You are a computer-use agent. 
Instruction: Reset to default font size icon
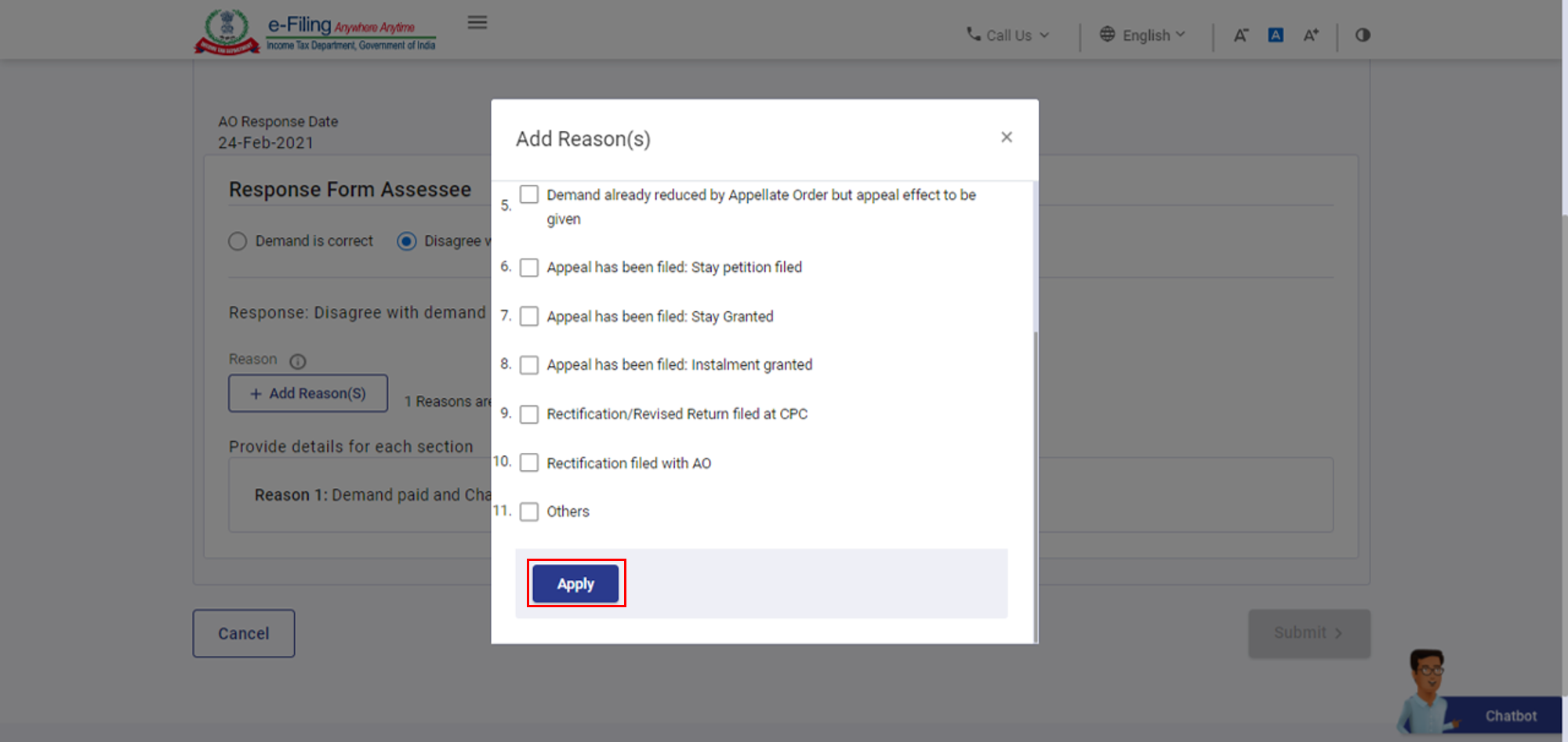[1276, 35]
